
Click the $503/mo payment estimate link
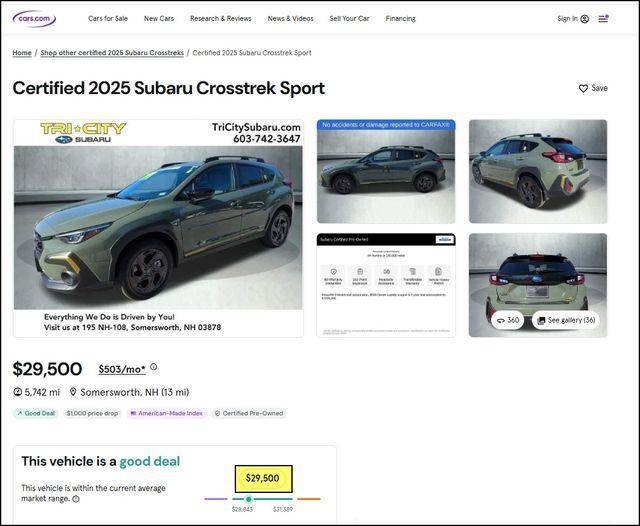point(122,369)
